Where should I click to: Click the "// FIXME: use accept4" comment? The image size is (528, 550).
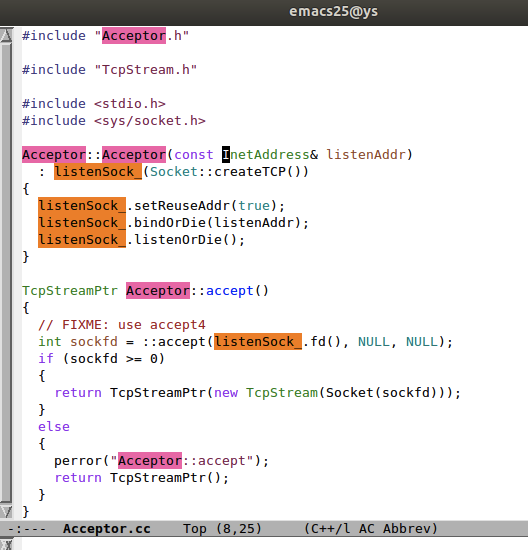point(122,324)
